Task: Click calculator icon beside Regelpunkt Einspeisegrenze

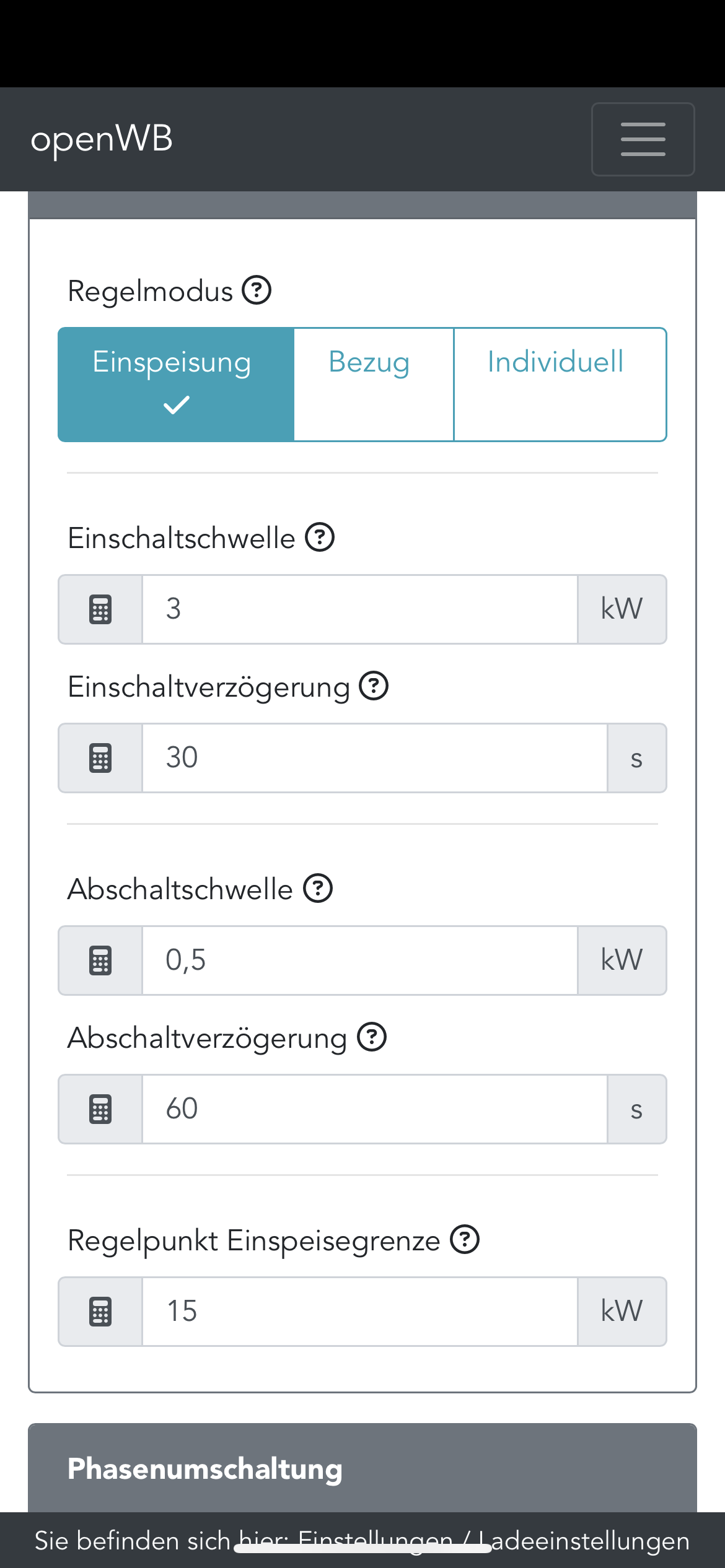Action: 100,1312
